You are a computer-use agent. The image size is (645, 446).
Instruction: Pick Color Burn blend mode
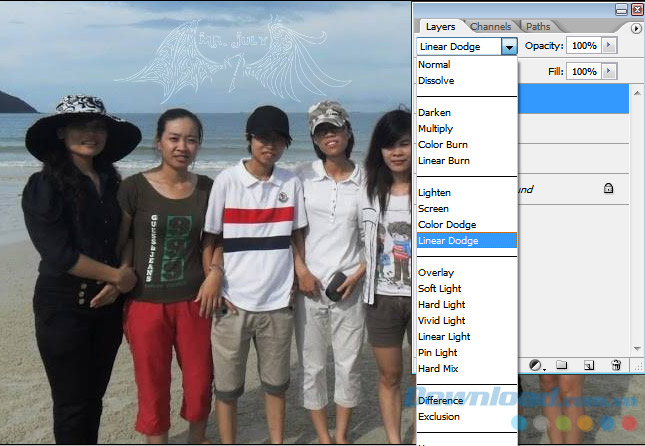point(443,145)
